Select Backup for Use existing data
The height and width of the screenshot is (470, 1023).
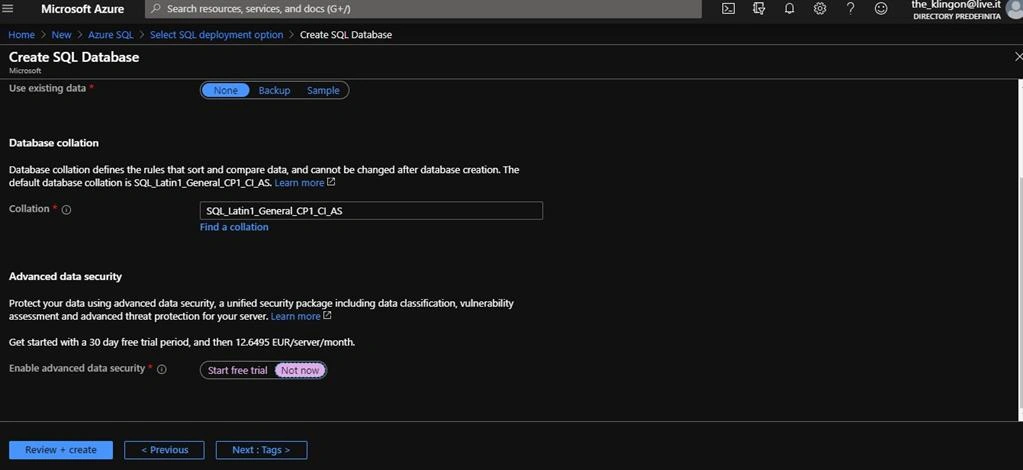point(274,91)
